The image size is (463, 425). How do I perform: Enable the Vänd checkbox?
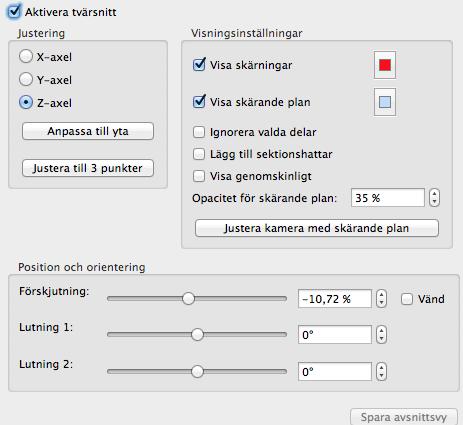(x=407, y=299)
